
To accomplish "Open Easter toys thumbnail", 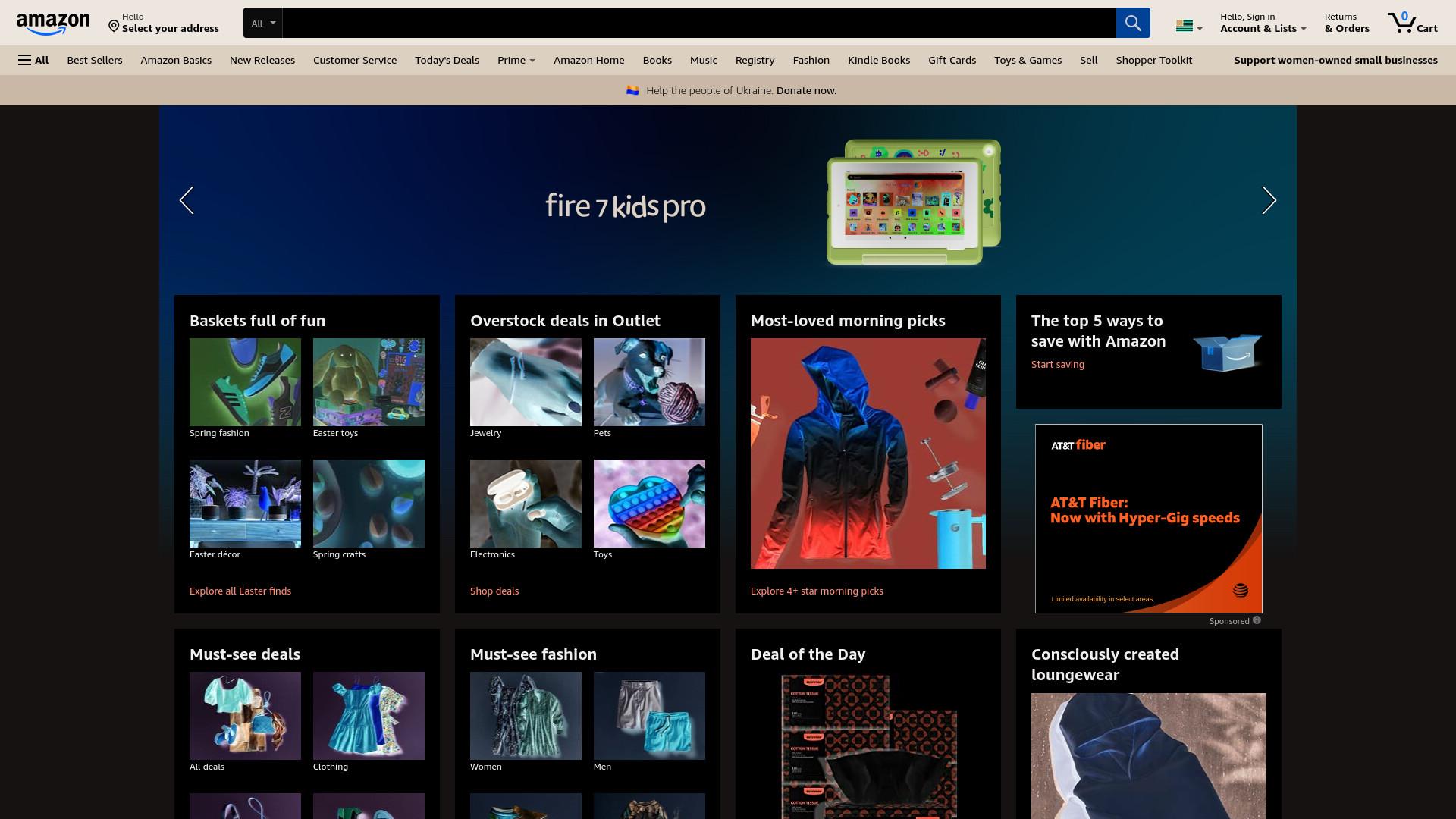I will 369,382.
